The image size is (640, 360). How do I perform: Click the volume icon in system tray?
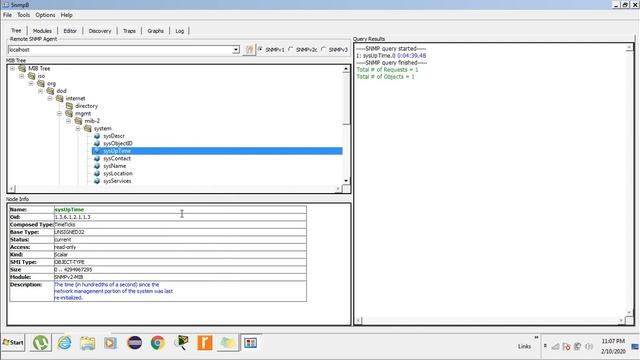589,347
